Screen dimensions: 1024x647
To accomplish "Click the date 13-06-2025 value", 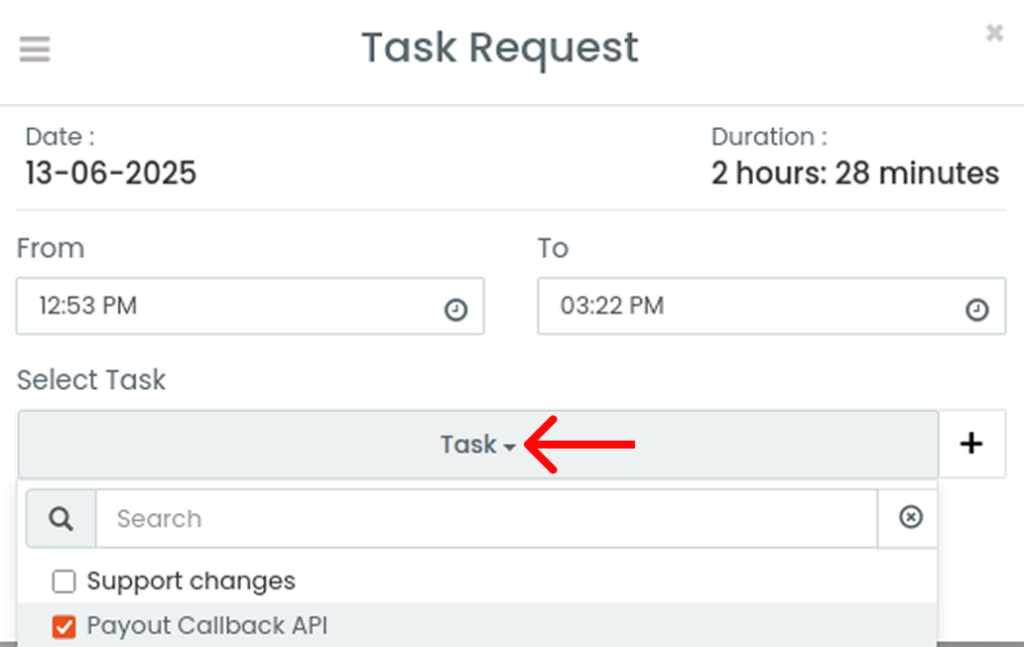I will 111,174.
